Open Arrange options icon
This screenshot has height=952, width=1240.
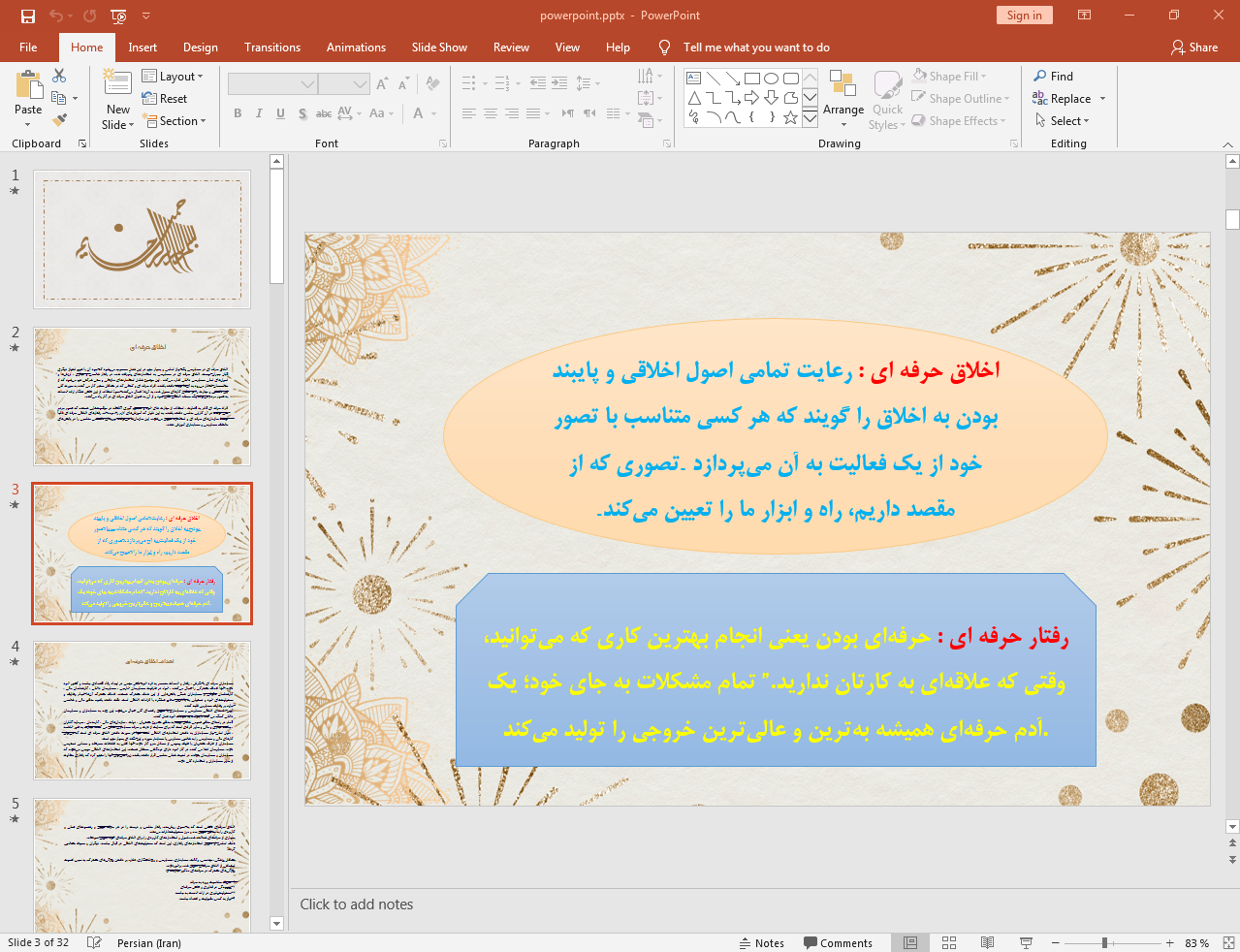pyautogui.click(x=843, y=85)
